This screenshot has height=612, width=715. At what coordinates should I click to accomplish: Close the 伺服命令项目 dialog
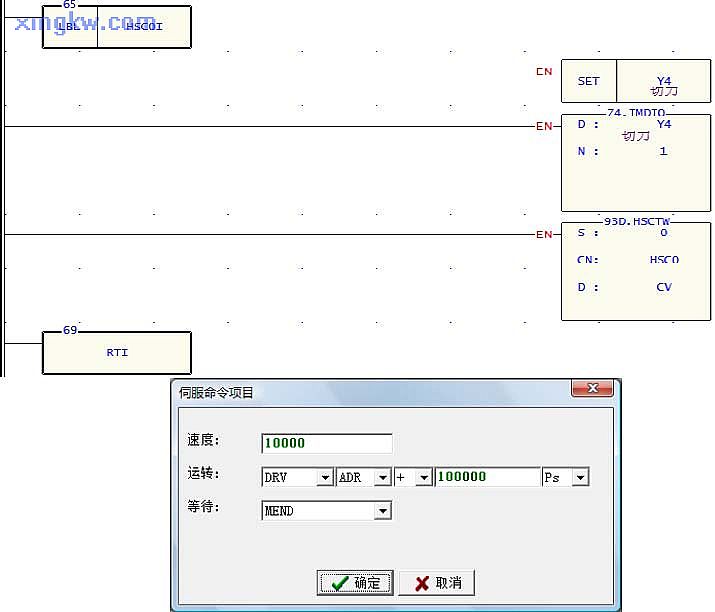592,388
